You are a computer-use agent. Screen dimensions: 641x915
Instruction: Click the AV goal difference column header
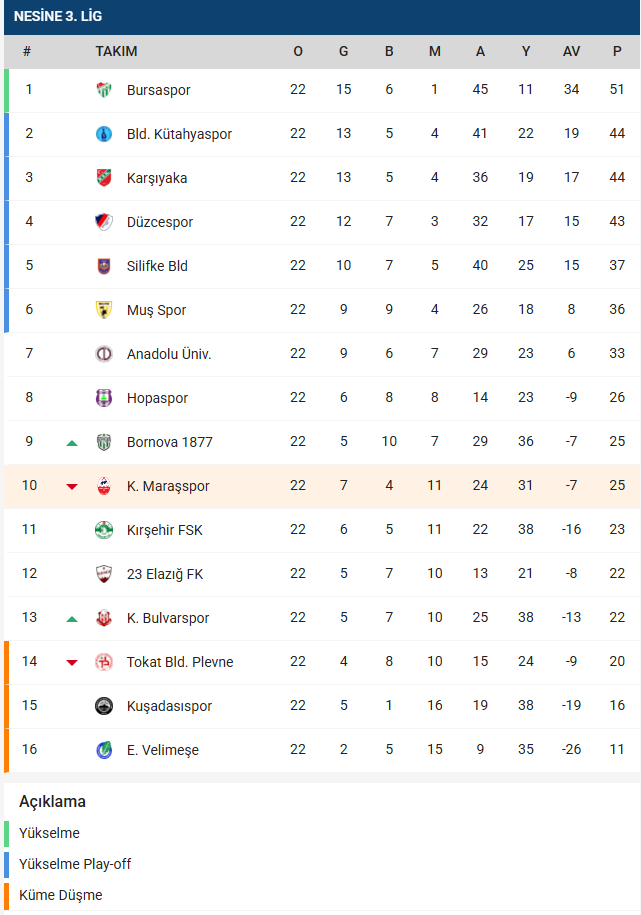coord(572,51)
